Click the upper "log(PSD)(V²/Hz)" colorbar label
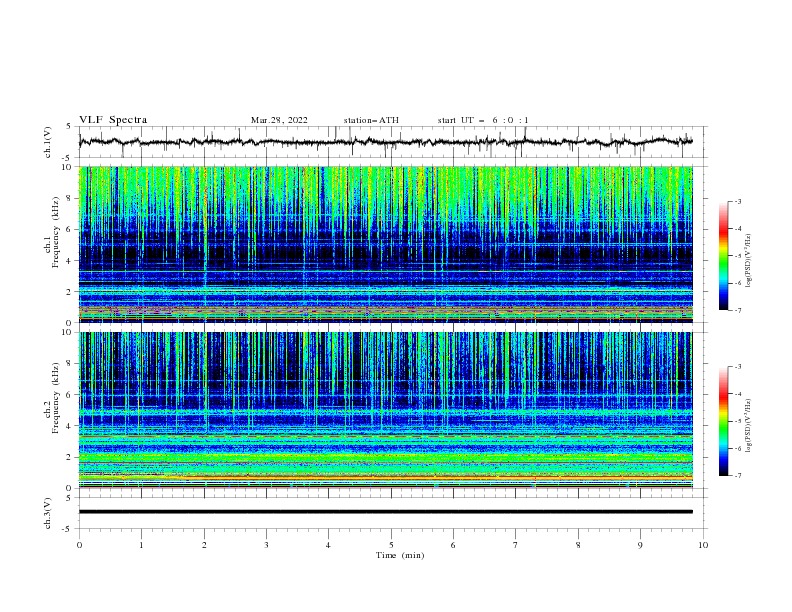Viewport: 792px width, 612px height. (x=749, y=261)
